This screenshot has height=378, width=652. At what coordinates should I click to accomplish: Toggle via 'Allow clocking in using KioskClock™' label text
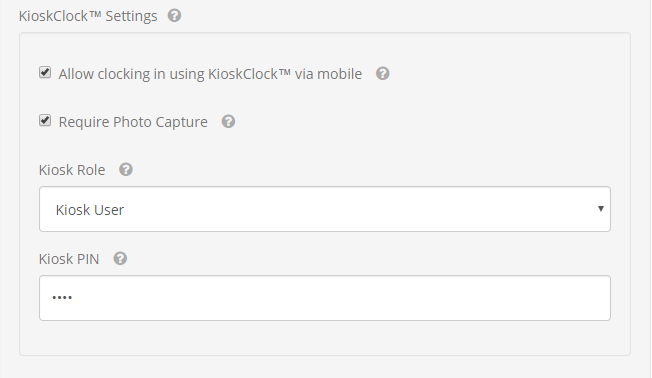point(210,74)
